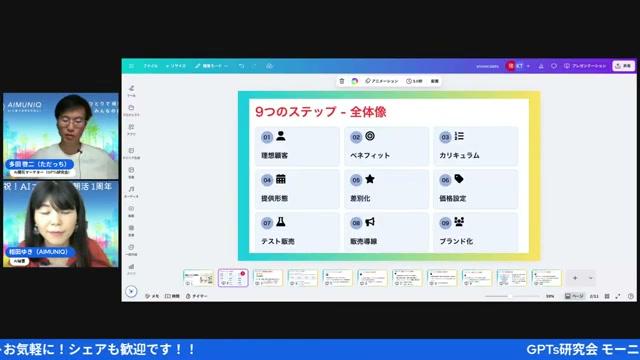
Task: Collapse the page filmstrip with round arrow button
Action: (x=131, y=291)
